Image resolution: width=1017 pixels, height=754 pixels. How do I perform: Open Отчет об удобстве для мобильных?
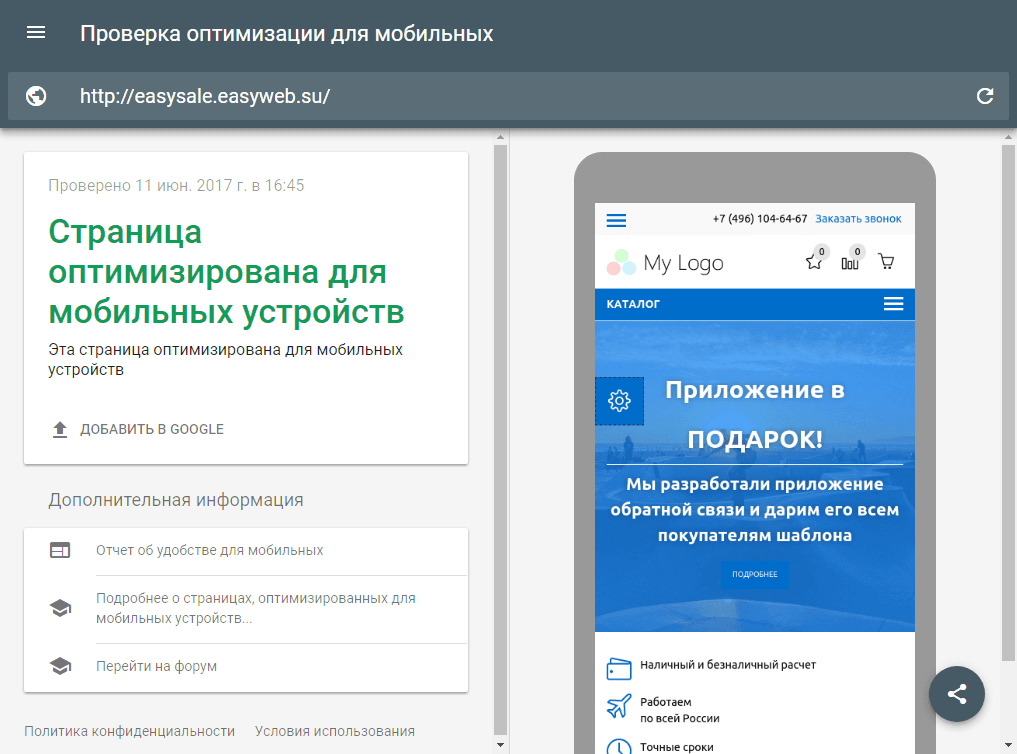point(209,550)
